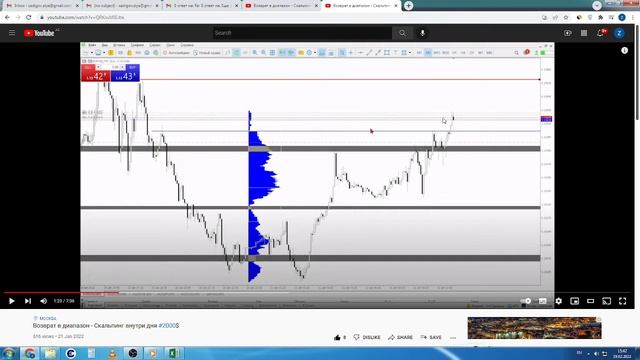Bookmark this page with the star
Viewport: 640px width, 360px height.
[566, 18]
